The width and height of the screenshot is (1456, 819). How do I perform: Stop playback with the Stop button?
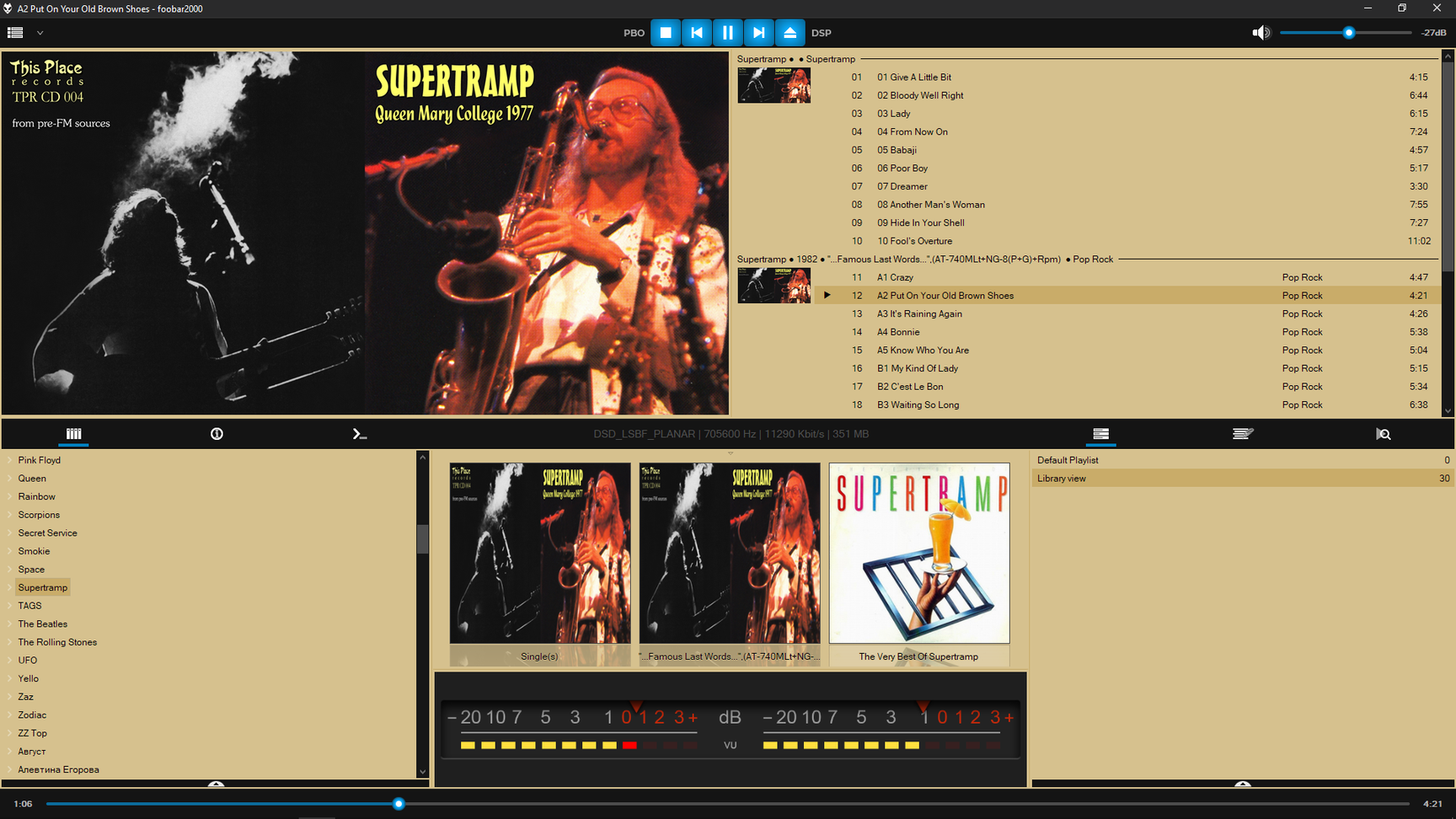tap(666, 33)
